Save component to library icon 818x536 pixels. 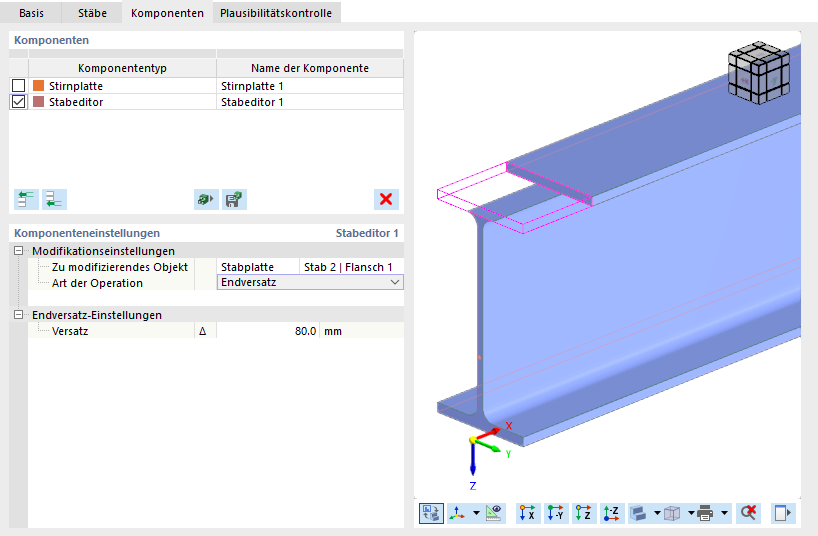[x=234, y=199]
